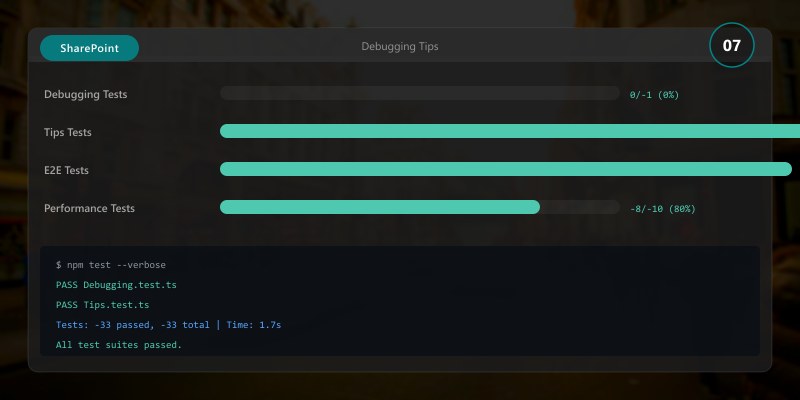This screenshot has width=800, height=400.
Task: Click the E2E Tests label
Action: pos(66,170)
